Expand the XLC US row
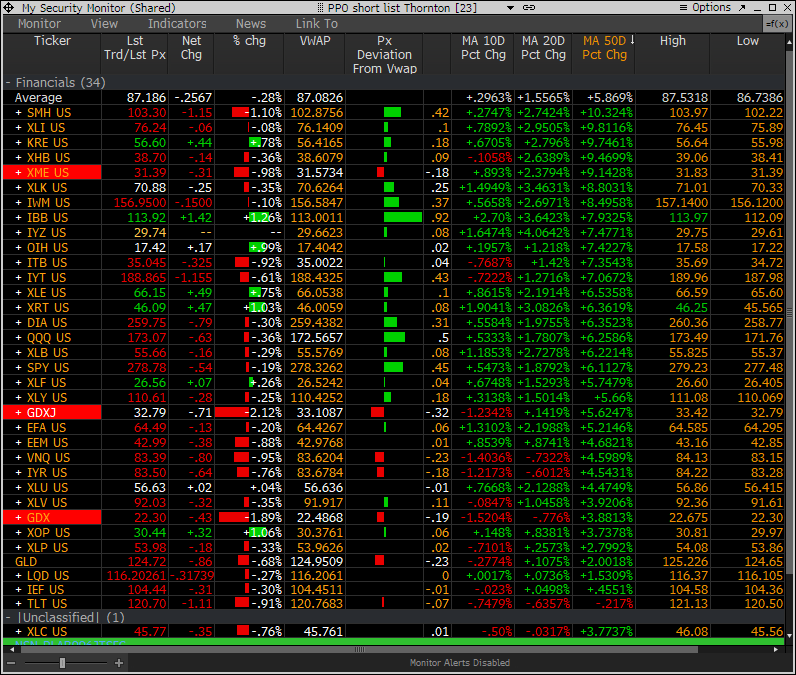796x675 pixels. (x=18, y=632)
